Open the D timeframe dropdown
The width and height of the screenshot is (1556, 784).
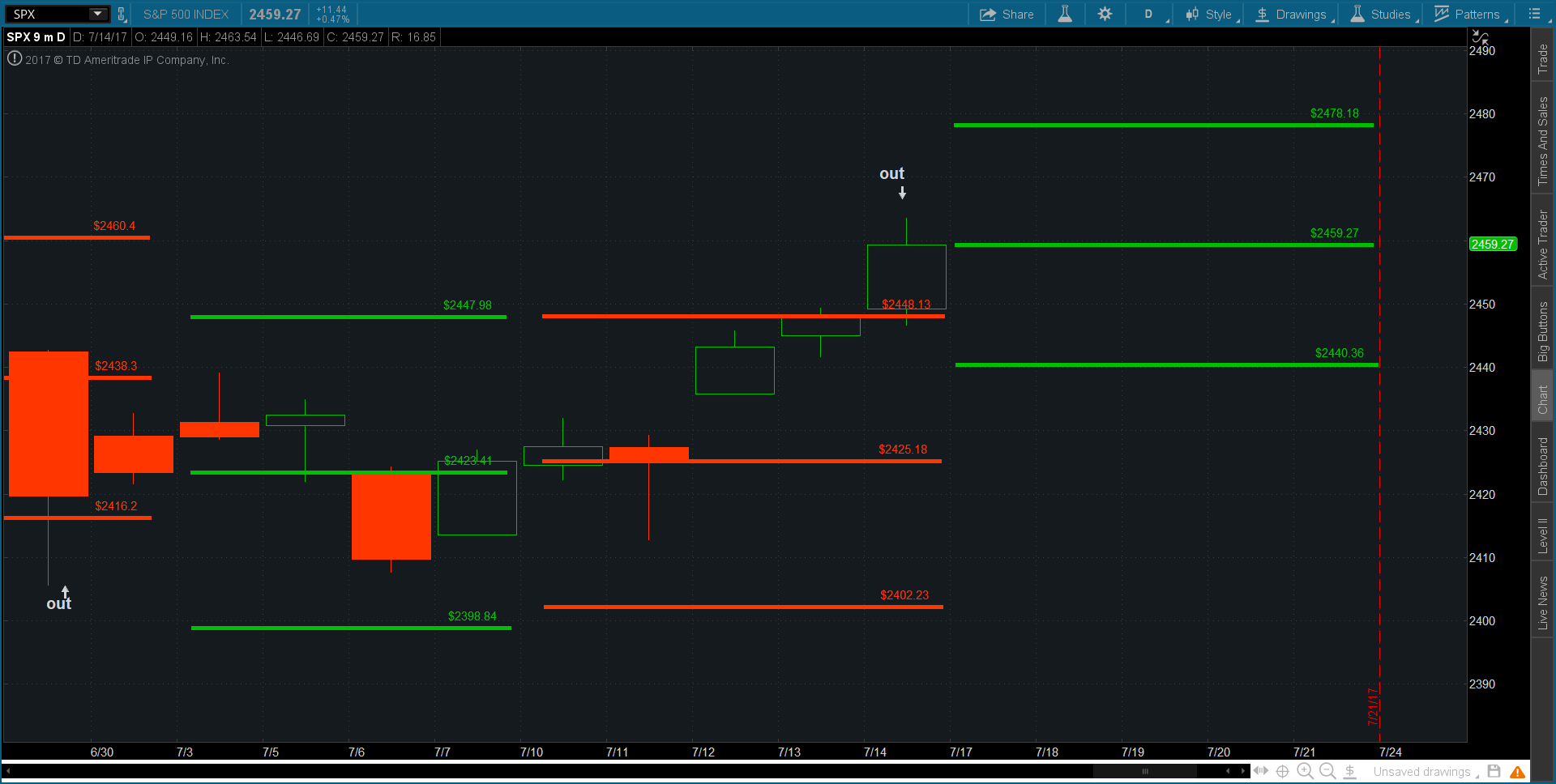(x=1149, y=14)
